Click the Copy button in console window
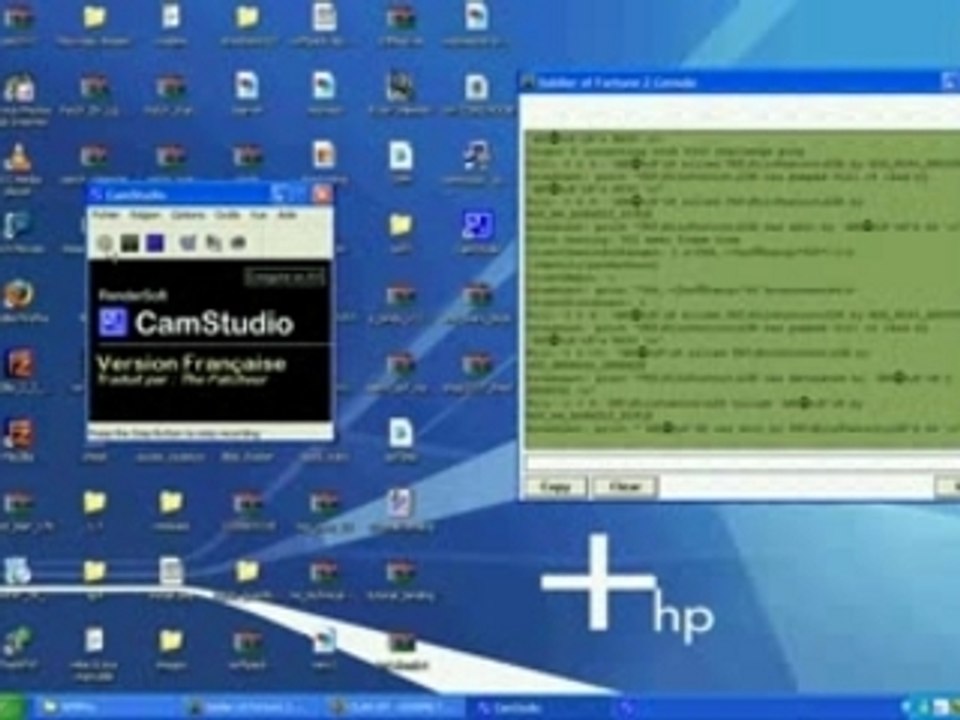This screenshot has height=720, width=960. (x=557, y=487)
